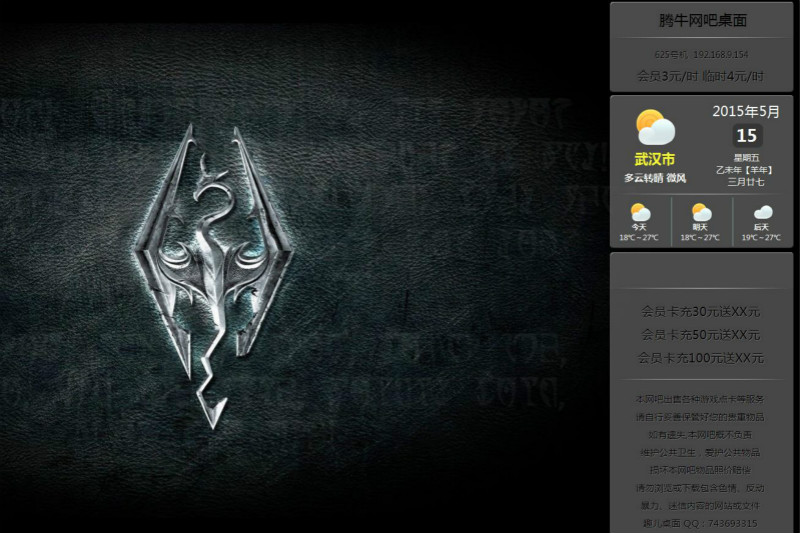Click today's 18℃~27℃ temperature range
The height and width of the screenshot is (533, 800).
640,238
